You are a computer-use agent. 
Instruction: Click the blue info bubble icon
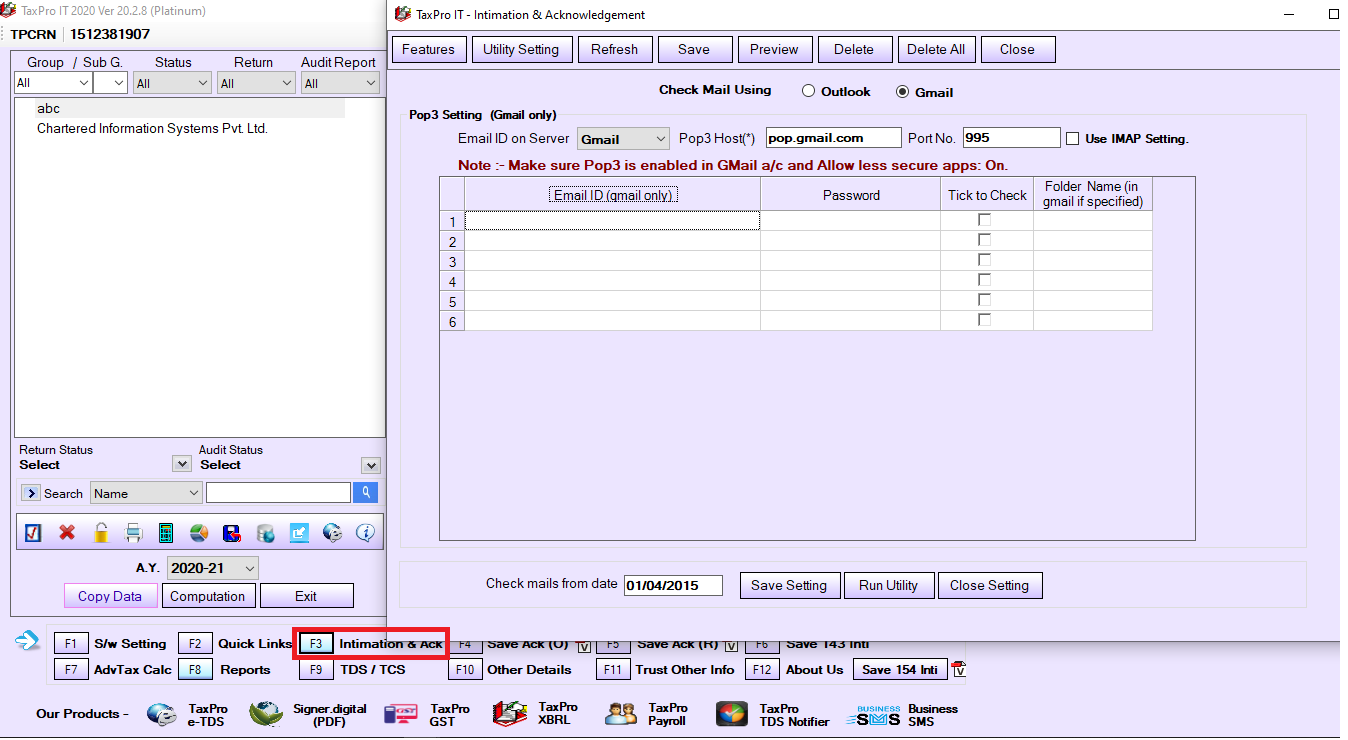(365, 533)
